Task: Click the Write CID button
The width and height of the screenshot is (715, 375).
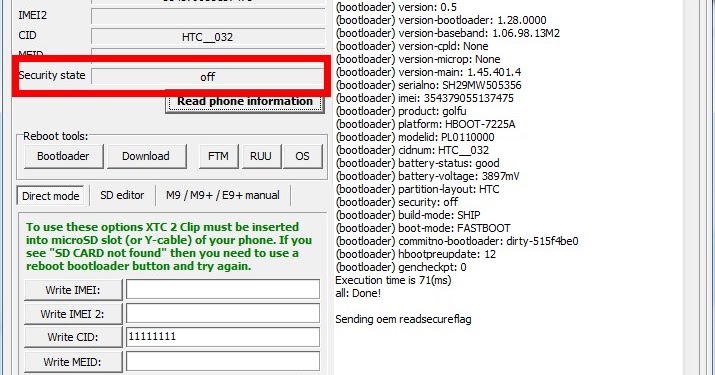Action: [x=73, y=337]
